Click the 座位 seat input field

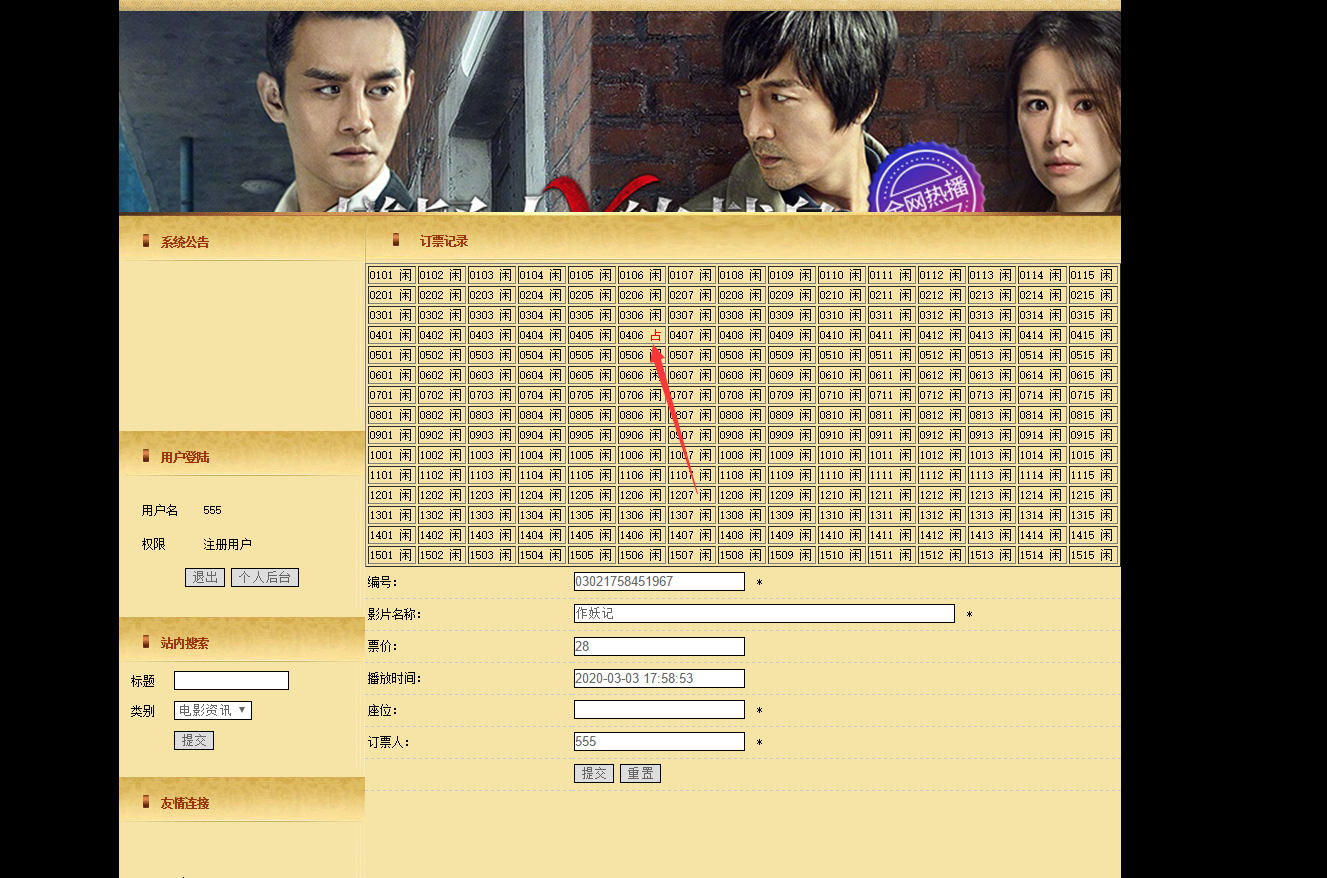(659, 710)
